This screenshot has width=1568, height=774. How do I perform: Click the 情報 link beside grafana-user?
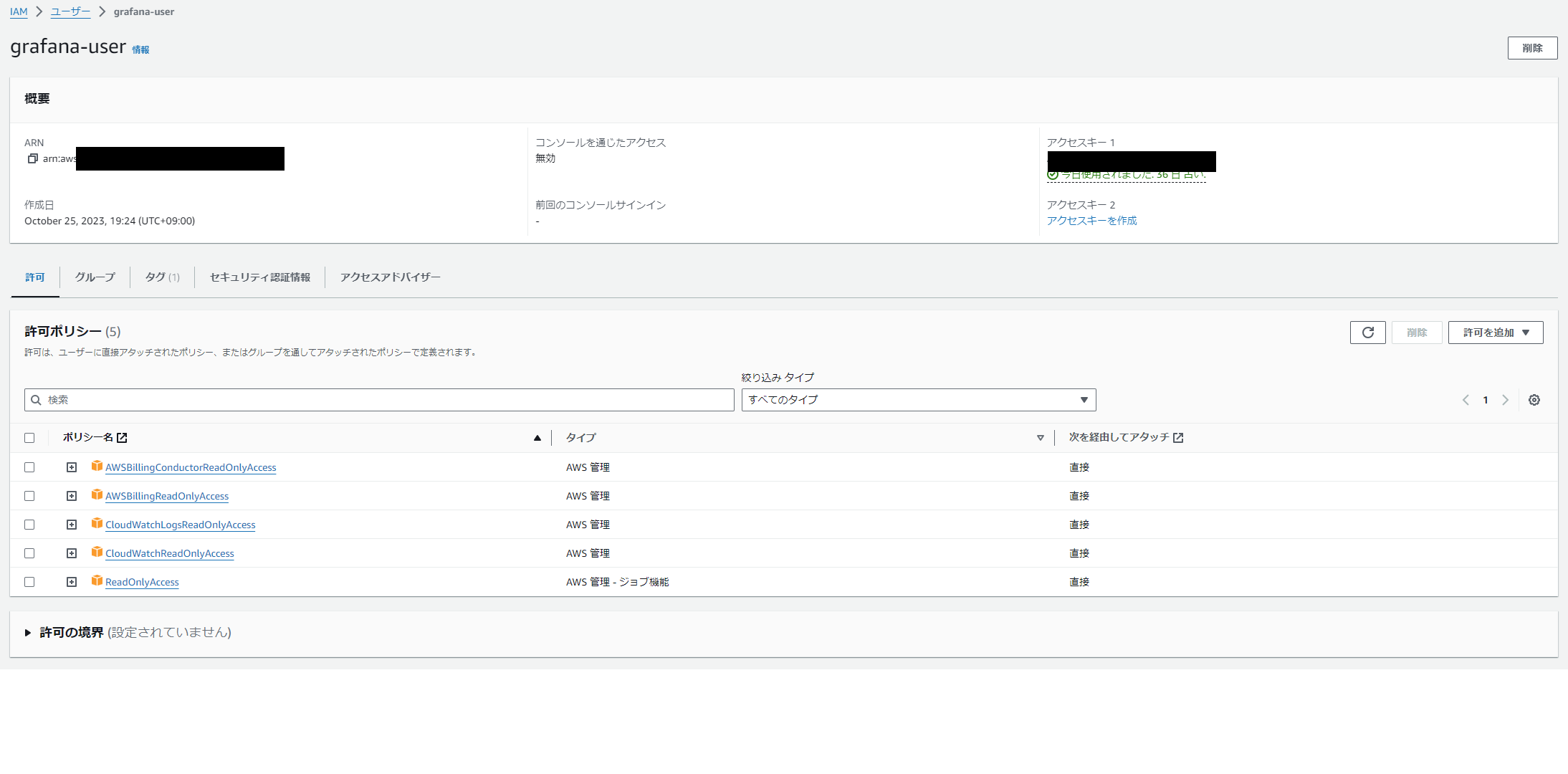(140, 49)
